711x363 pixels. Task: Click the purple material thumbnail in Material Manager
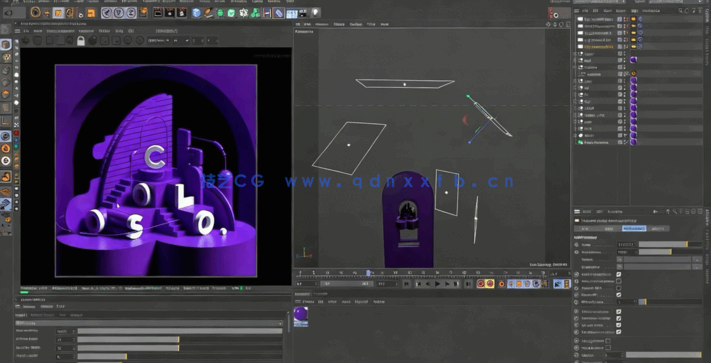301,316
